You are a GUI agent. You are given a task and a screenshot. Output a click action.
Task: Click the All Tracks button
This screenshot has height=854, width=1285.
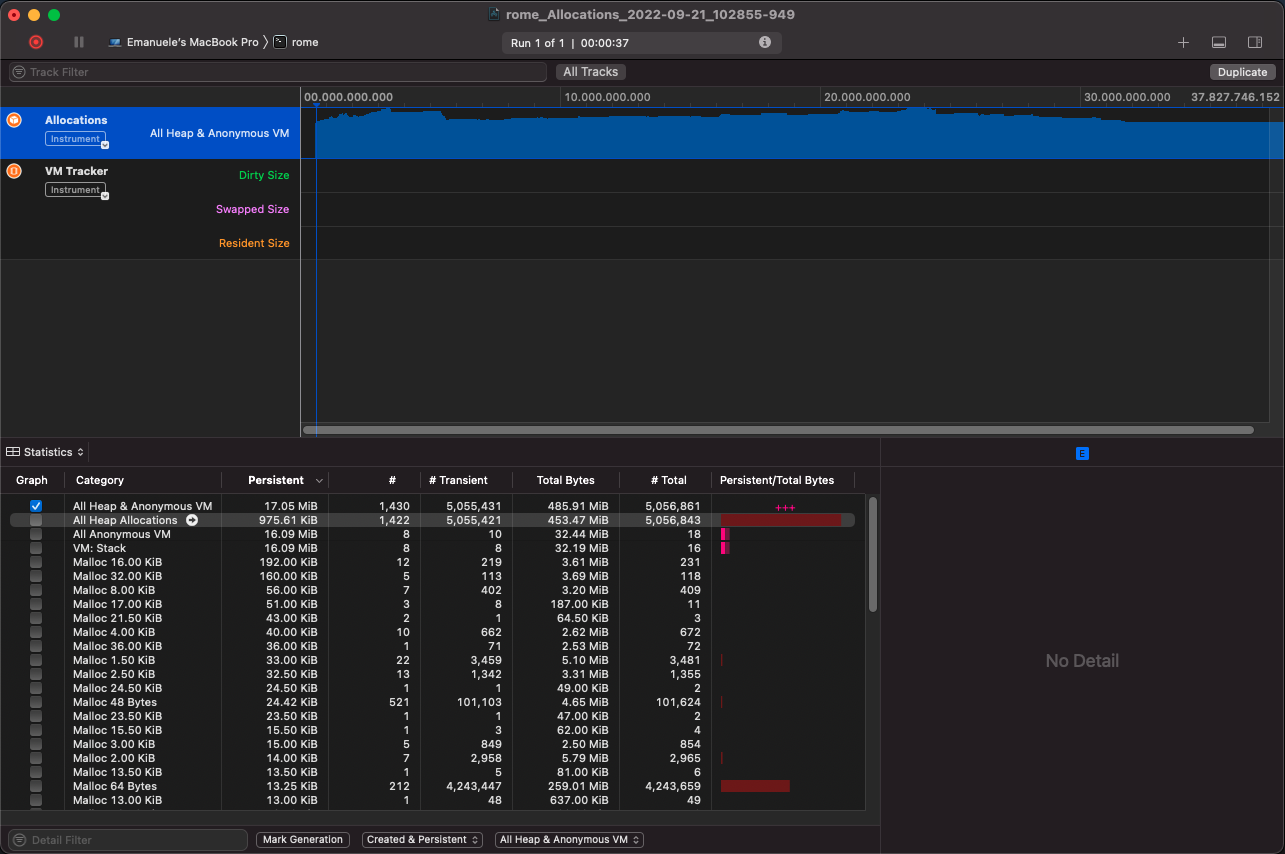coord(590,71)
